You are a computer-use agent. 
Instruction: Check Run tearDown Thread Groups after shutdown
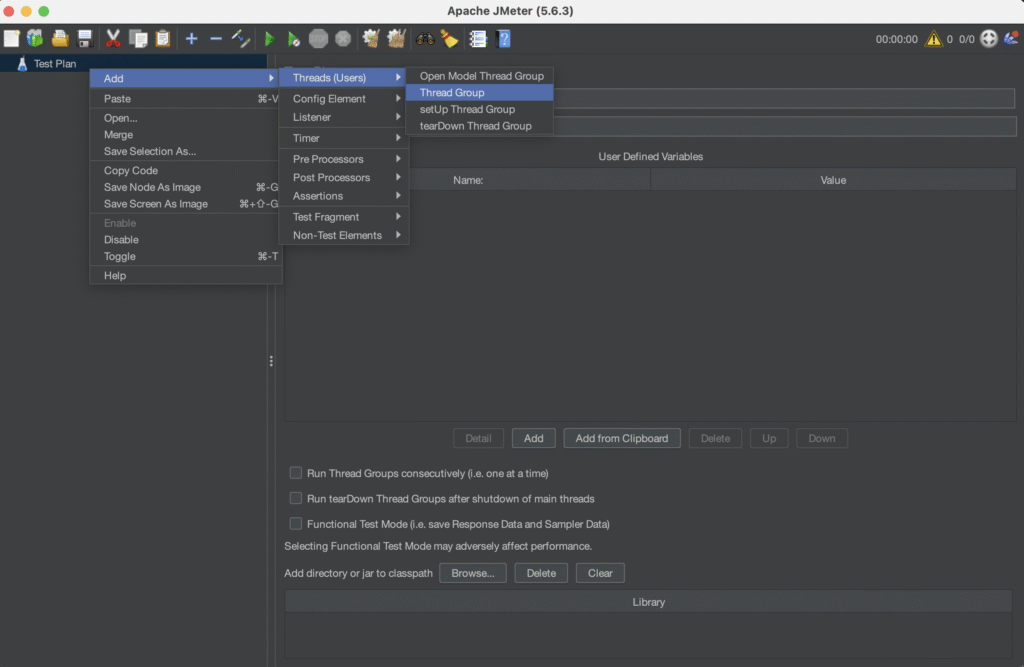295,498
